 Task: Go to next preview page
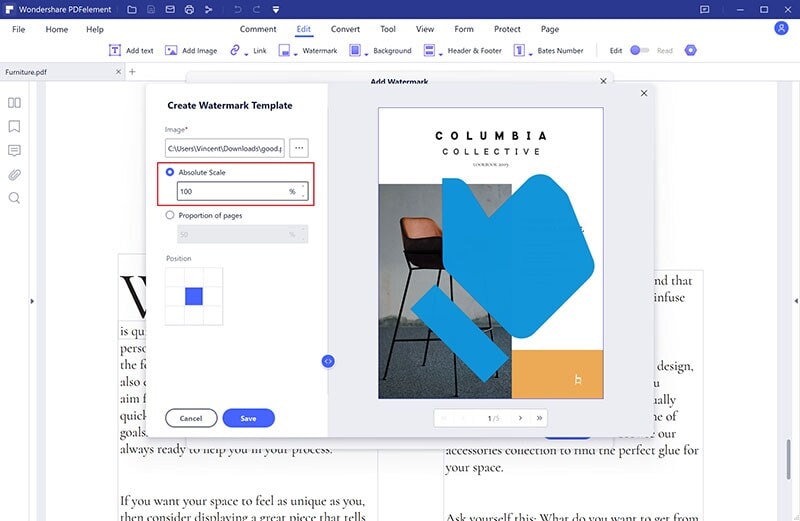coord(520,418)
